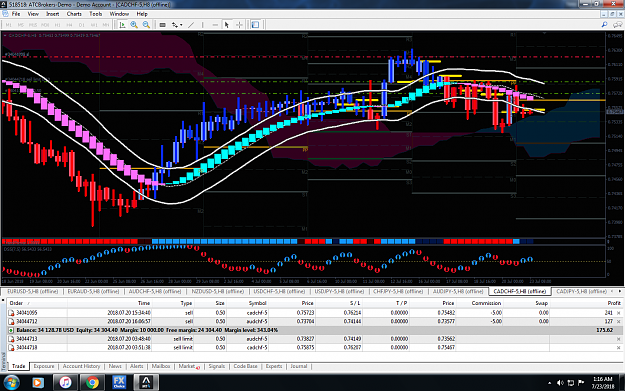Select pending order 34044718 row

[x=315, y=348]
